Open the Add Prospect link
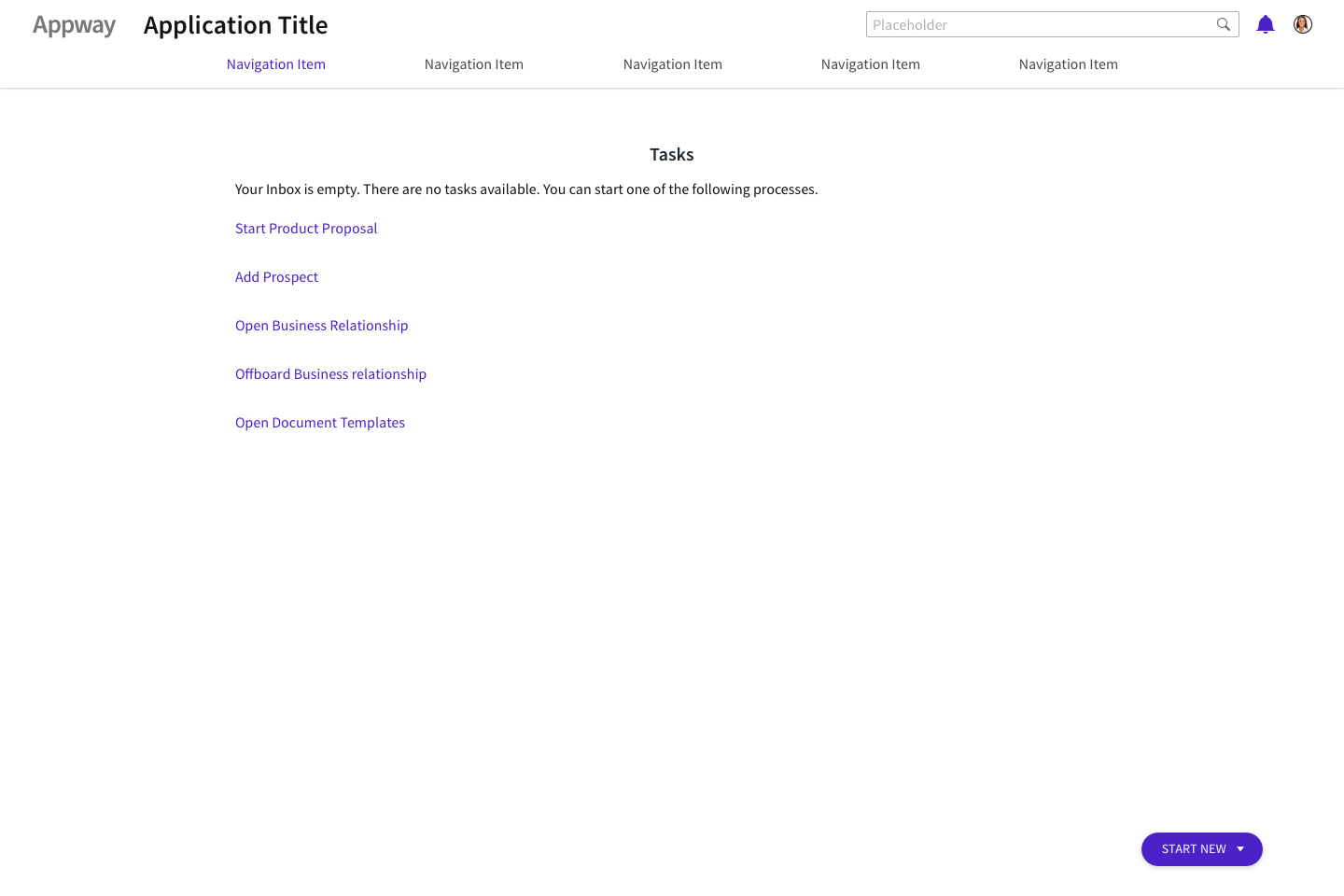 pos(276,277)
